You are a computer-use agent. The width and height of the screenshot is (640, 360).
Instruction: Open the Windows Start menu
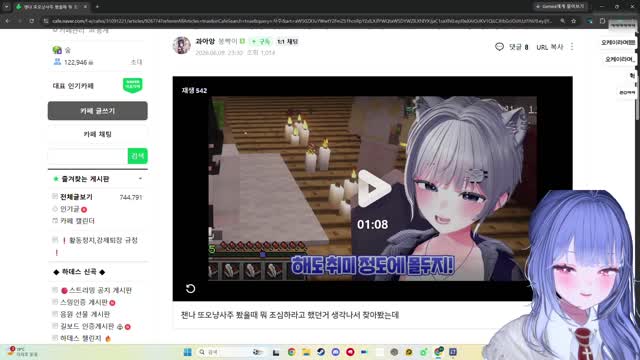point(187,352)
